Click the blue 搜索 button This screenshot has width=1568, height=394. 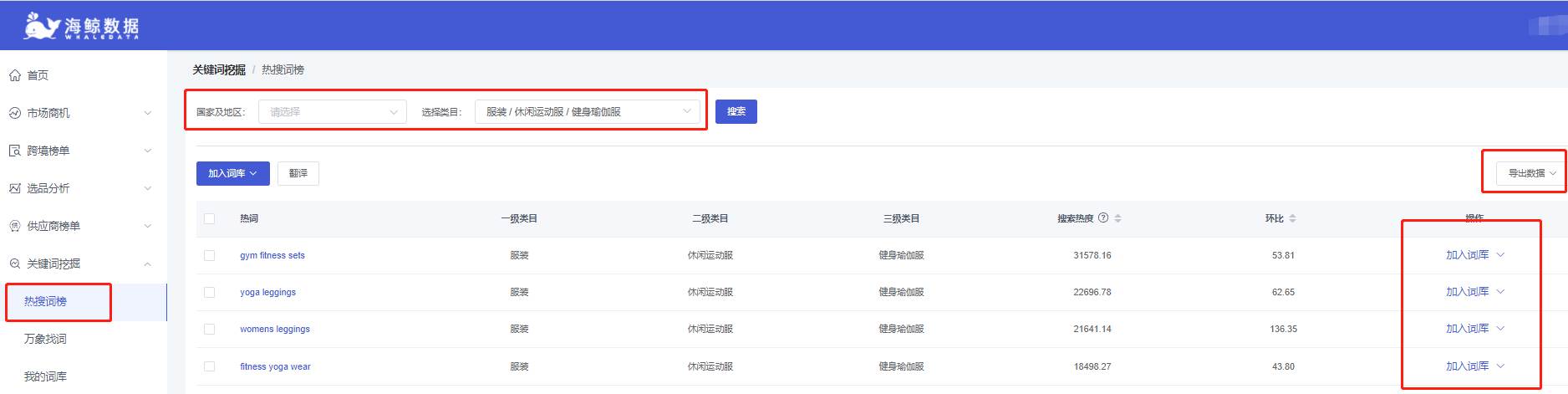click(736, 111)
